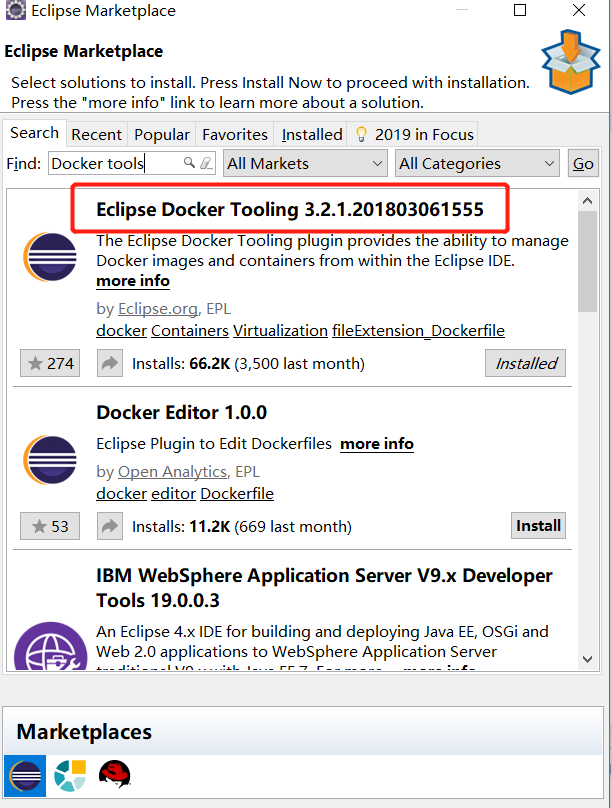The height and width of the screenshot is (808, 612).
Task: Click the lightbulb icon on 2019 in Focus tab
Action: (x=362, y=134)
